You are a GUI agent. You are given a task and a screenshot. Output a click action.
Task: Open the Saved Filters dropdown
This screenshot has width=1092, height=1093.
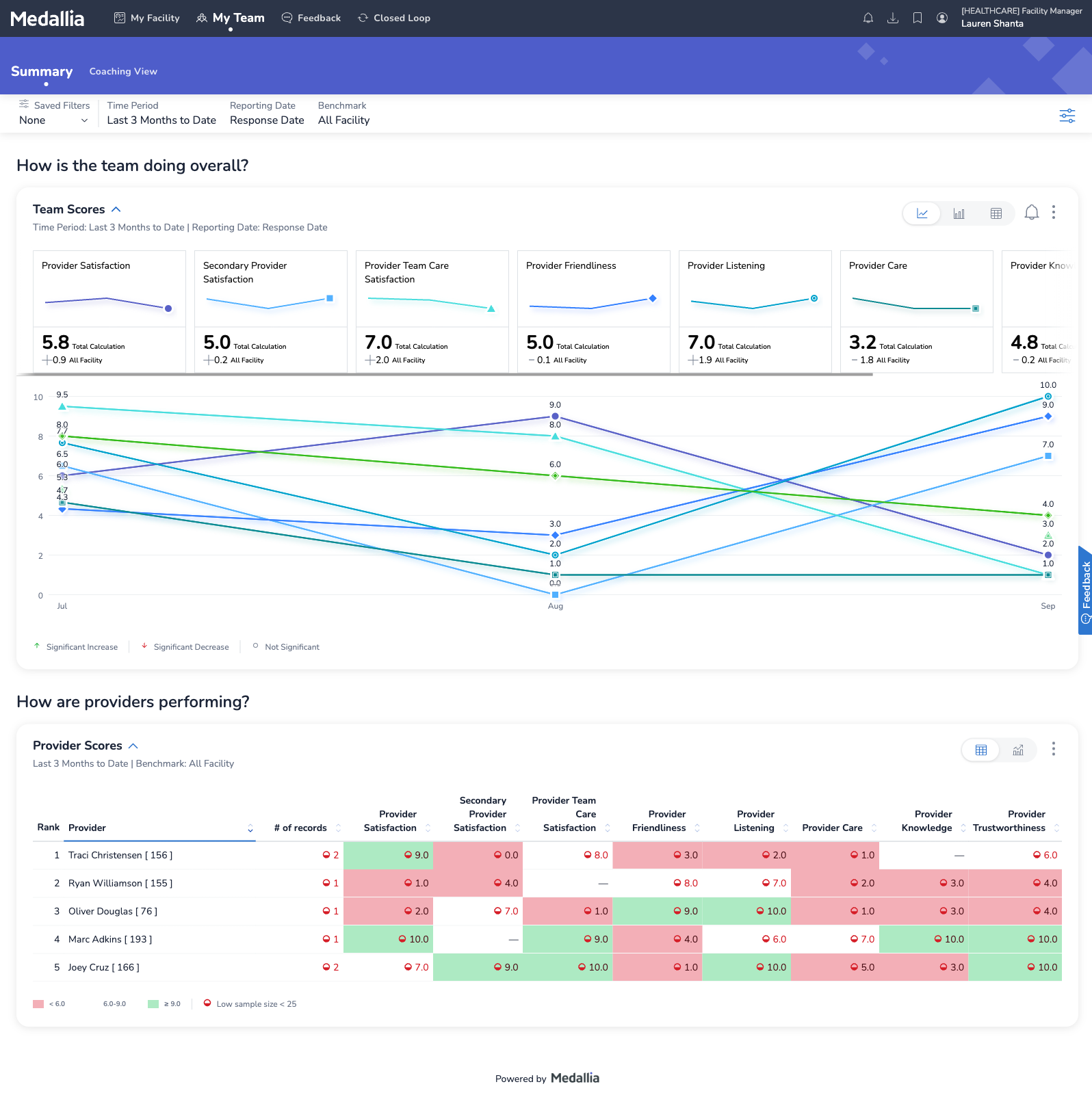pos(53,120)
